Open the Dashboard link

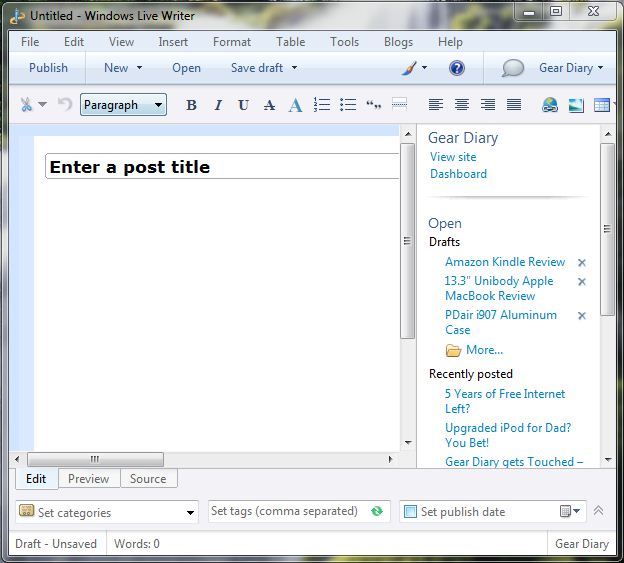pyautogui.click(x=458, y=174)
